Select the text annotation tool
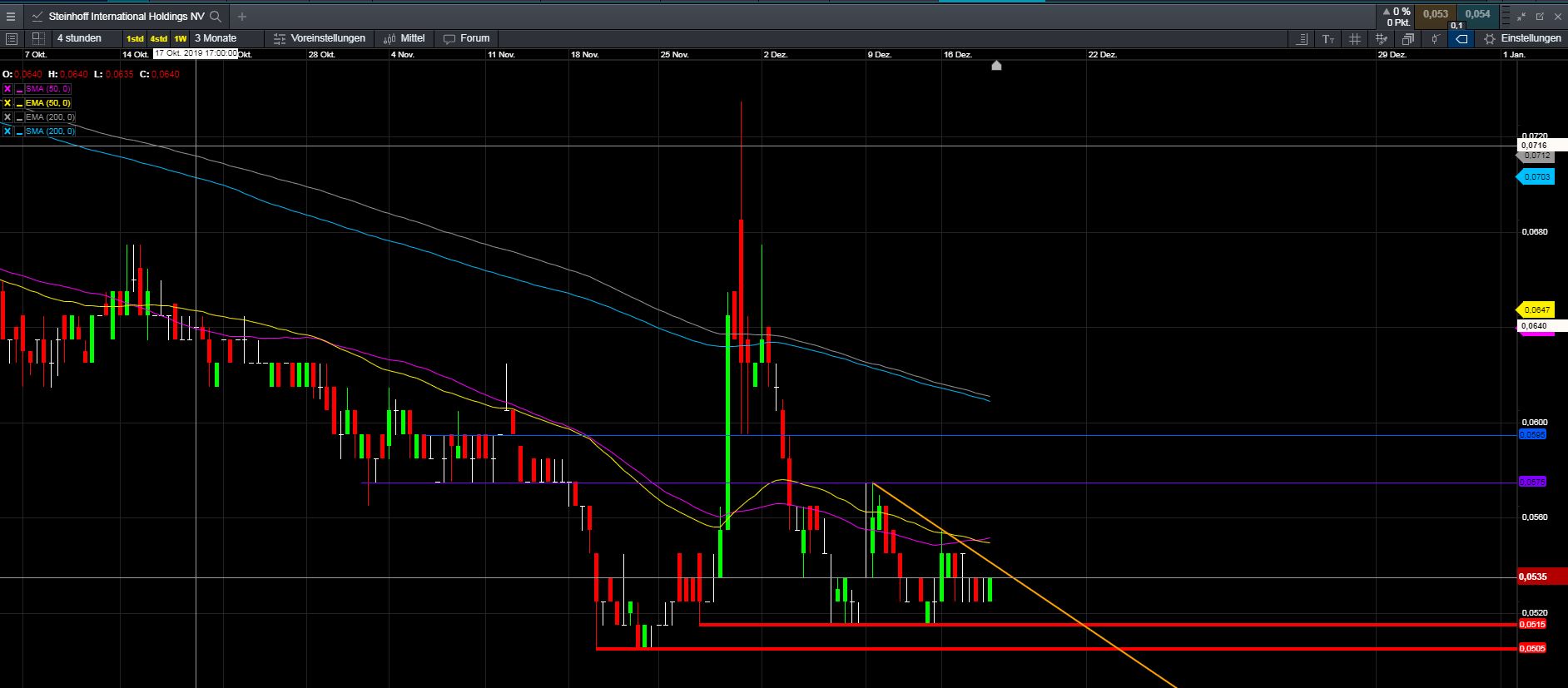Screen dimensions: 1568x688 1328,39
